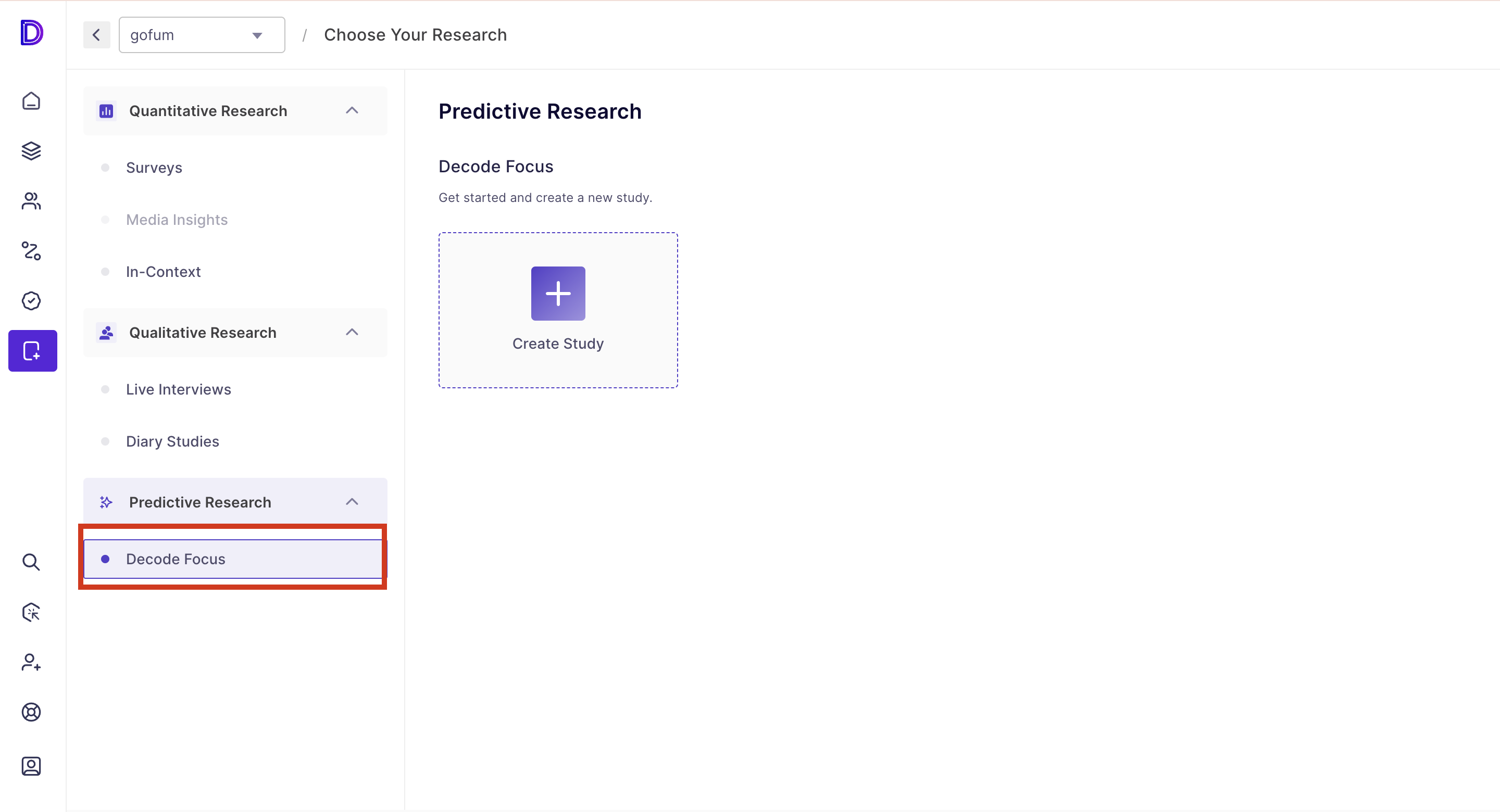Collapse Predictive Research section chevron
This screenshot has width=1500, height=812.
pos(352,502)
